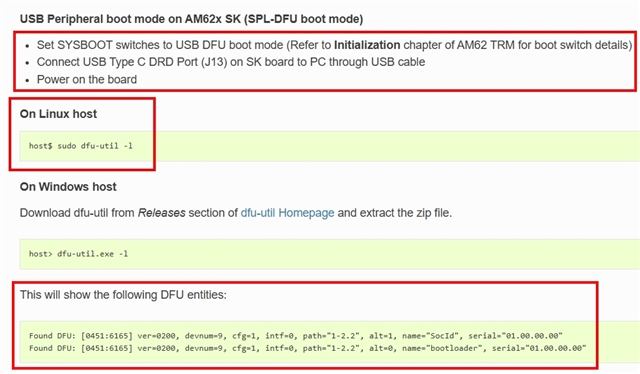Click the USB Peripheral boot mode heading

coord(191,19)
